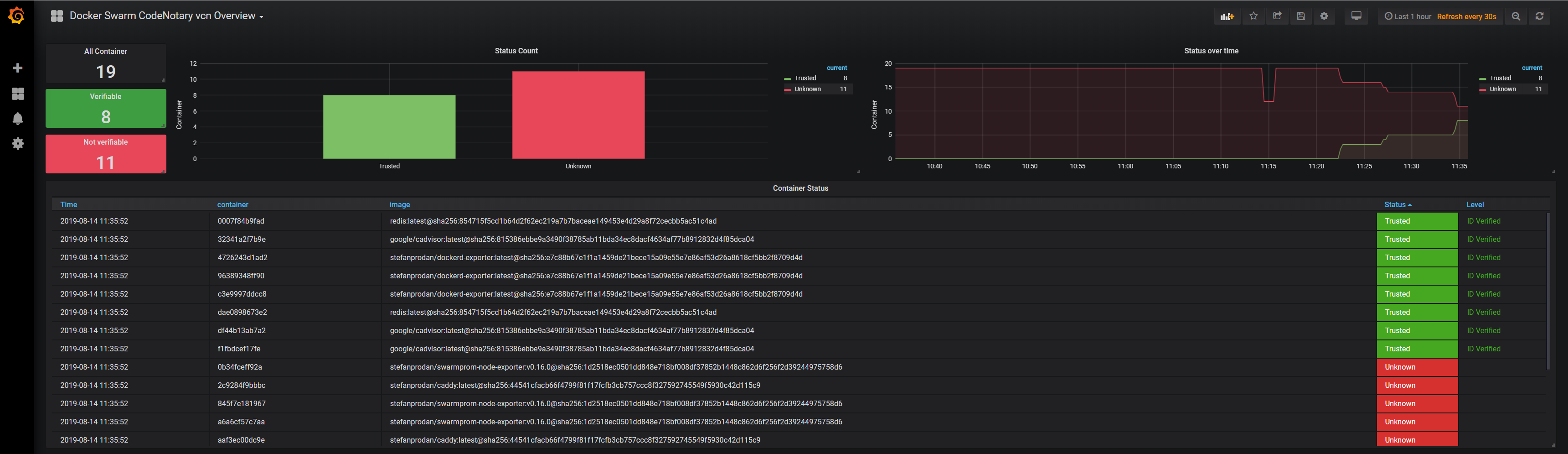Toggle Trusted series label in Status Count legend
Viewport: 1568px width, 454px height.
[805, 78]
